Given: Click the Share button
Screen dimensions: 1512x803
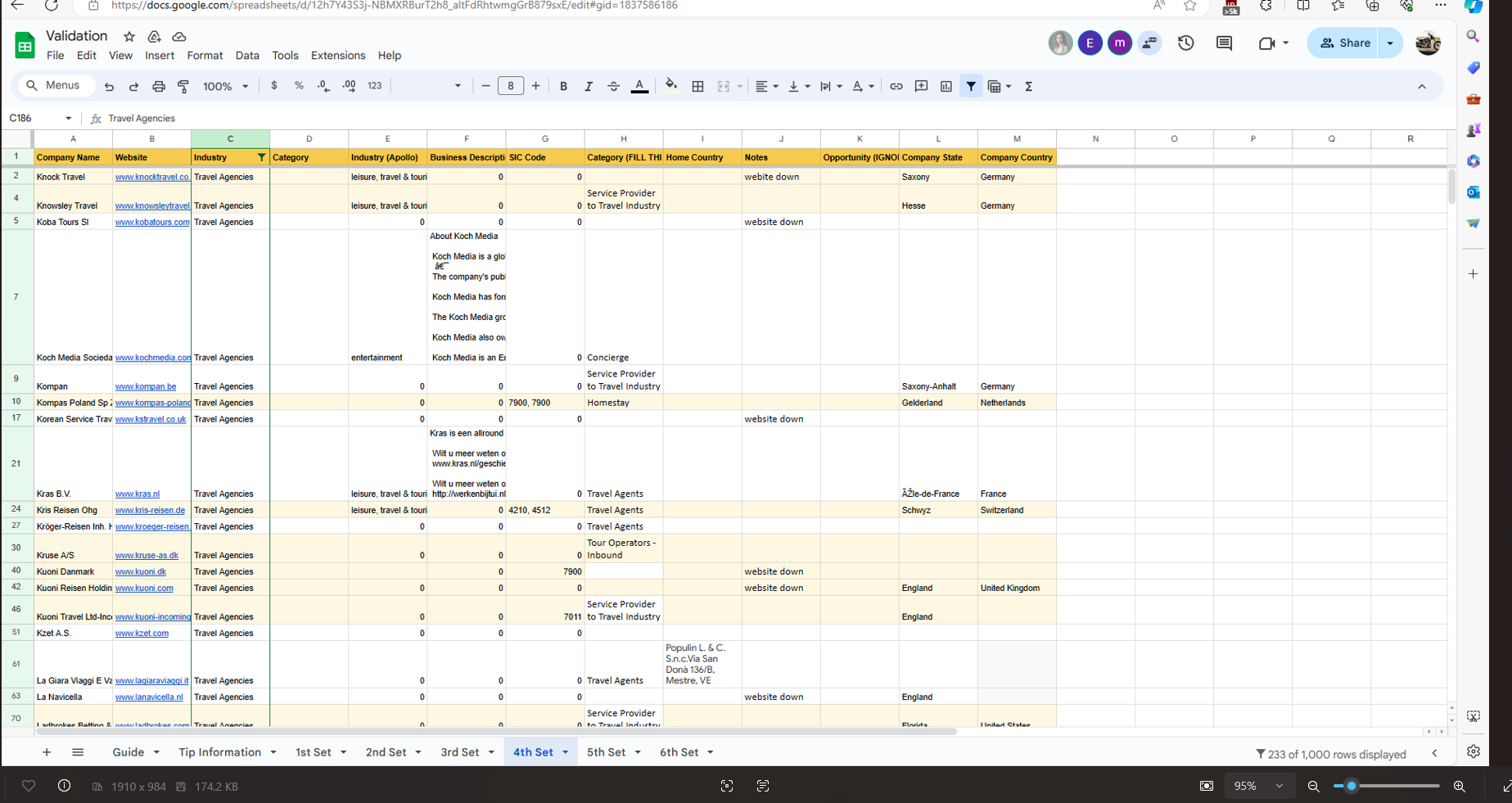Looking at the screenshot, I should tap(1345, 43).
